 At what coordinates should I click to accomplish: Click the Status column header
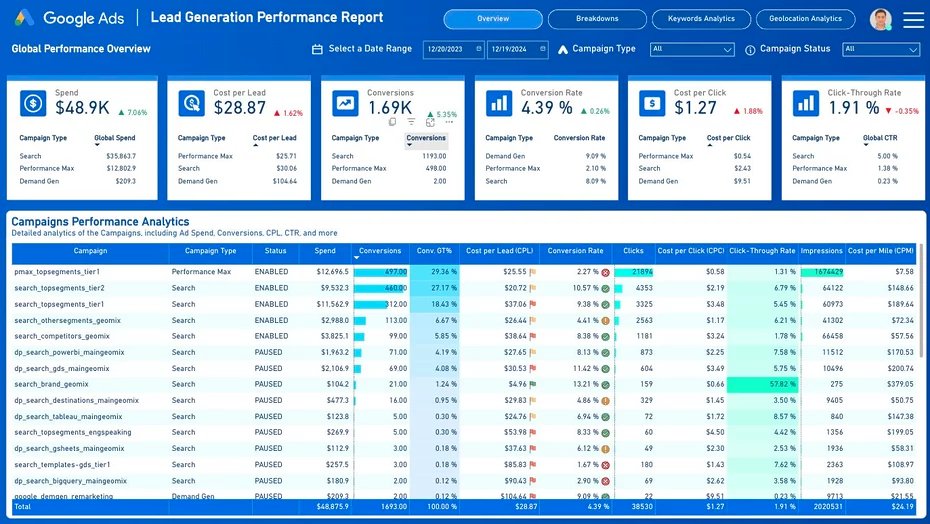275,251
